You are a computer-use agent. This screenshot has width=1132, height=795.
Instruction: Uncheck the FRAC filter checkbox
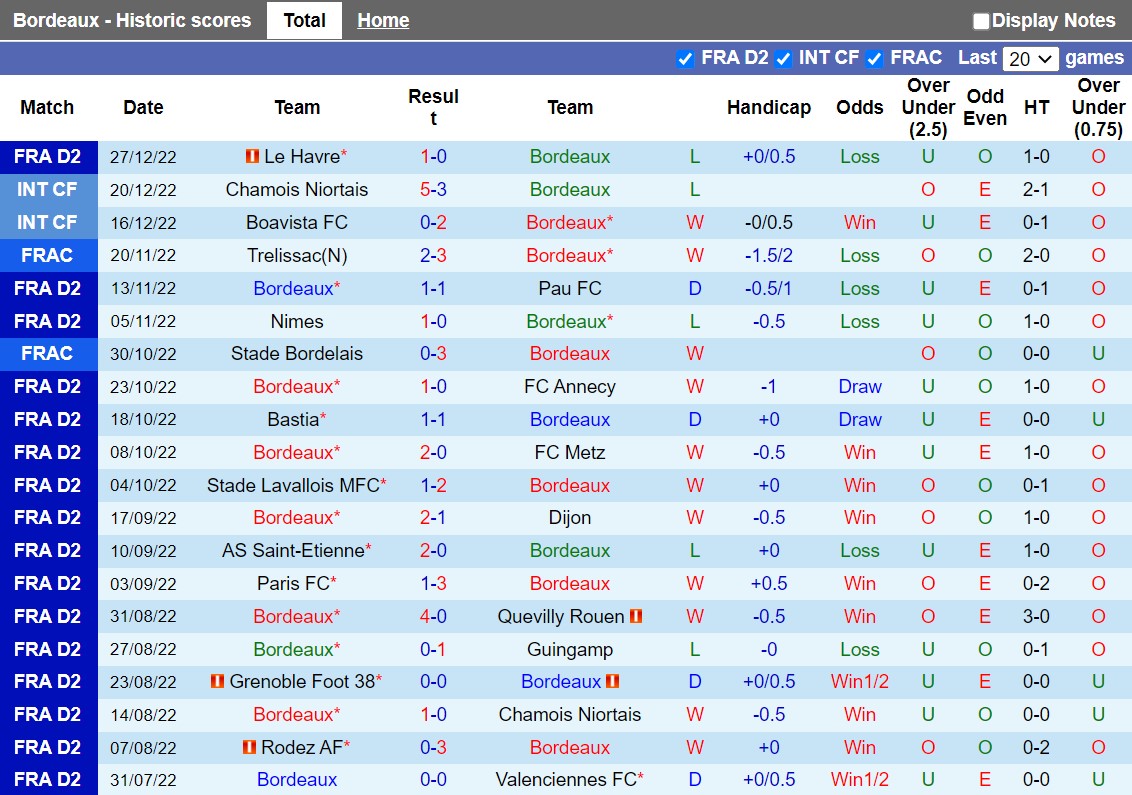pyautogui.click(x=874, y=58)
